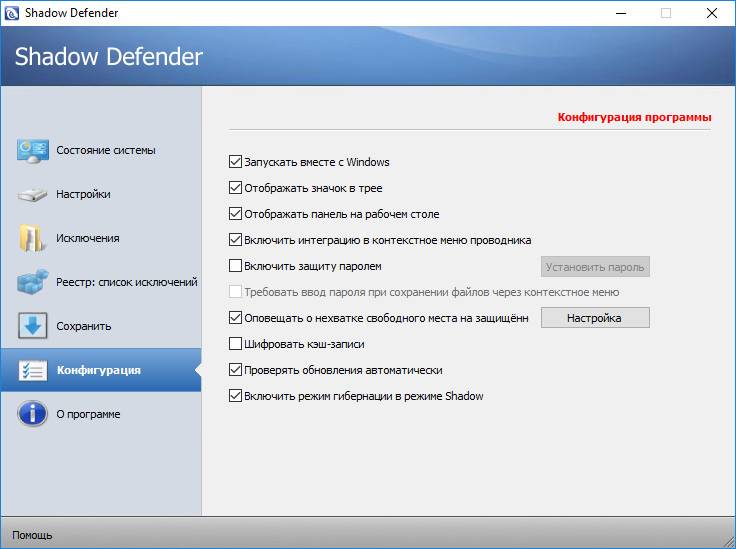The image size is (736, 549).
Task: Toggle режим гибернации в режиме Shadow
Action: pyautogui.click(x=235, y=396)
